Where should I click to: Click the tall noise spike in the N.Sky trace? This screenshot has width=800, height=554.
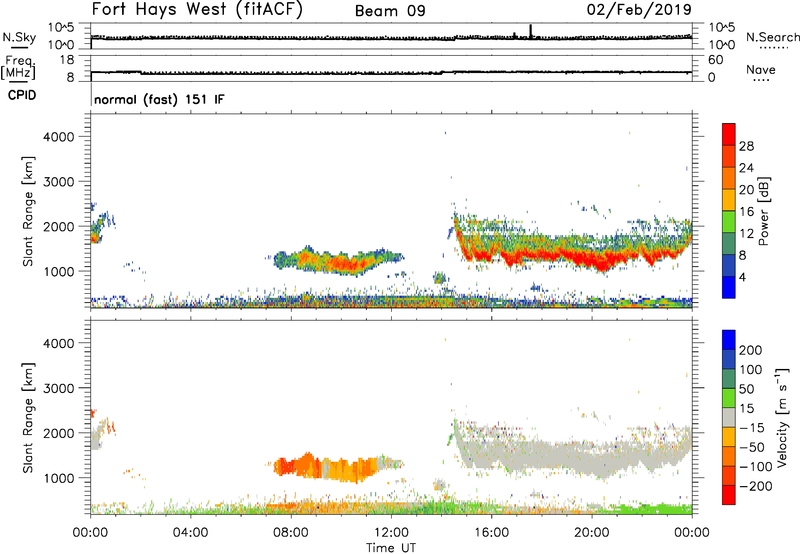[x=531, y=31]
